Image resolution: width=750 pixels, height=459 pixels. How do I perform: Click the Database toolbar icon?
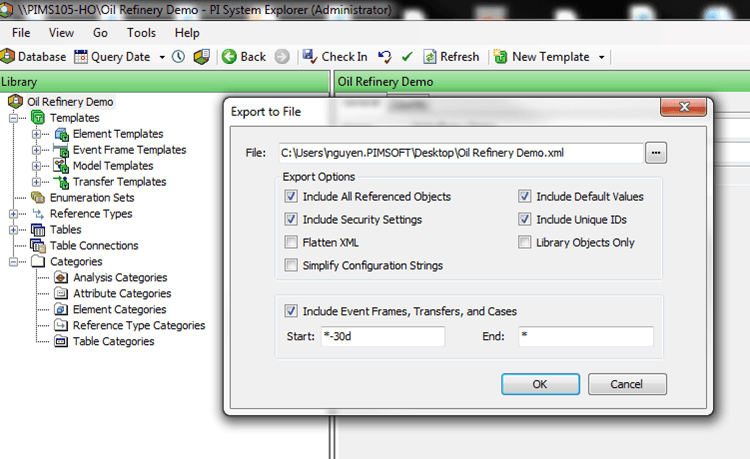pyautogui.click(x=7, y=56)
